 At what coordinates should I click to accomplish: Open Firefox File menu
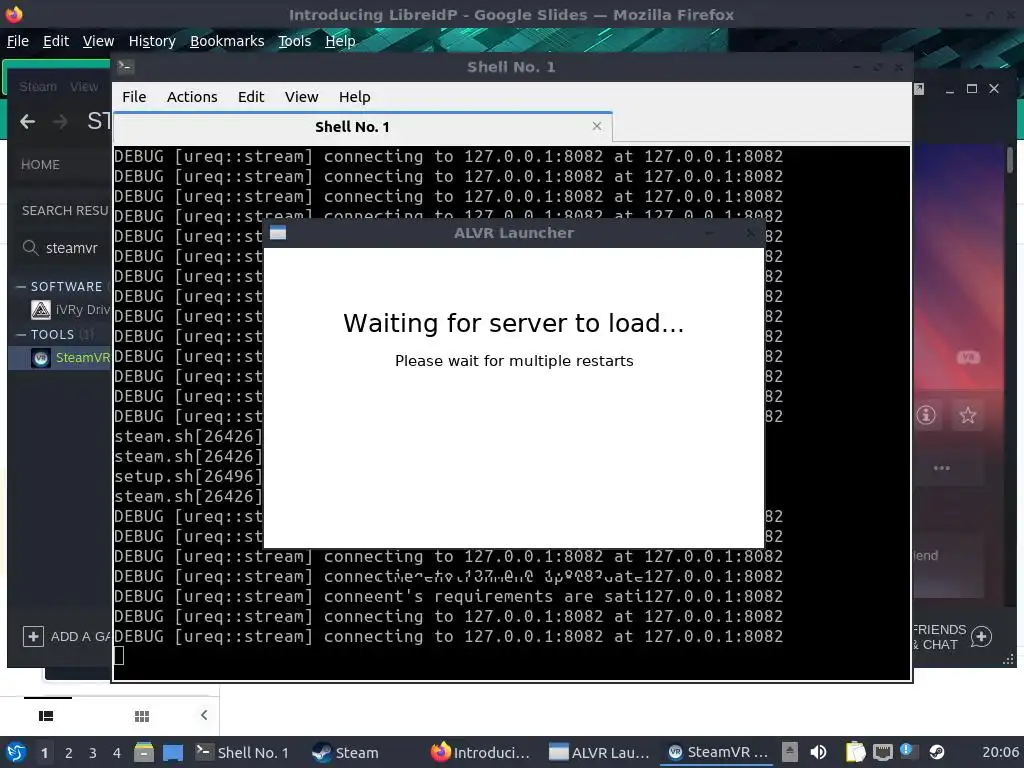18,41
